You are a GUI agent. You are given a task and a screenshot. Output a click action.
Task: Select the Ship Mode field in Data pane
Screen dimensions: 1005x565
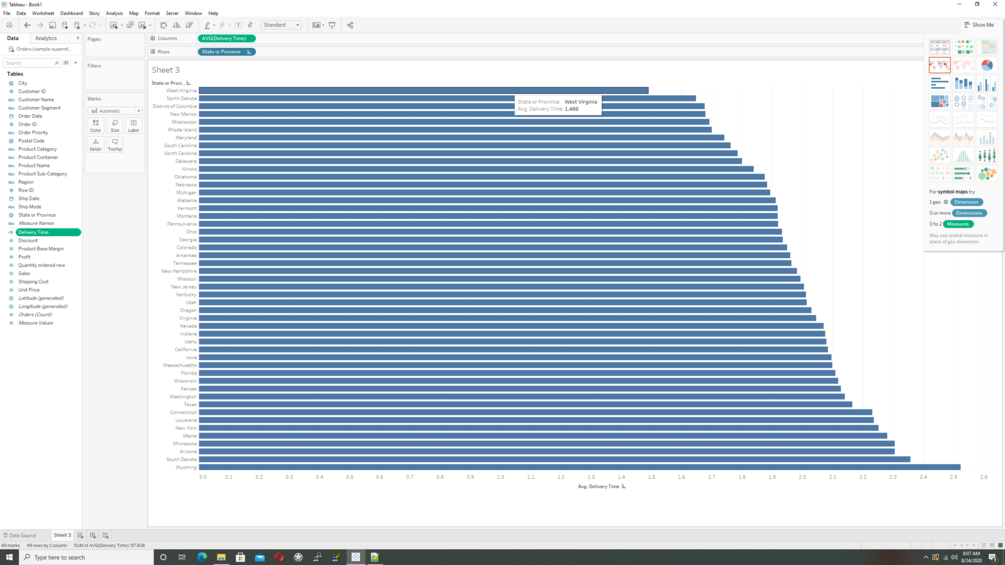tap(29, 207)
